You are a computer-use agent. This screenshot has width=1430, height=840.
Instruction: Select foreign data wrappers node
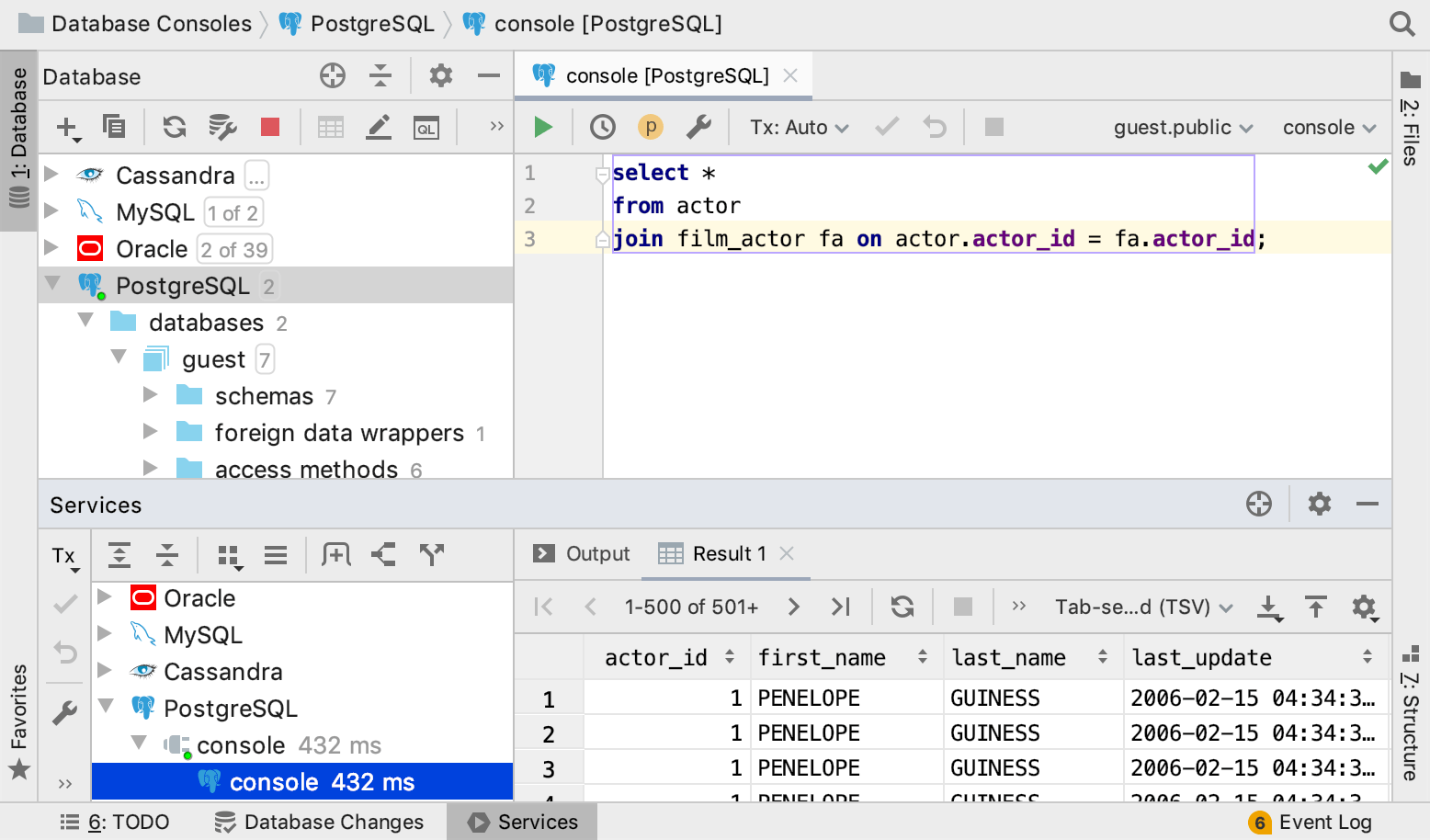tap(339, 433)
